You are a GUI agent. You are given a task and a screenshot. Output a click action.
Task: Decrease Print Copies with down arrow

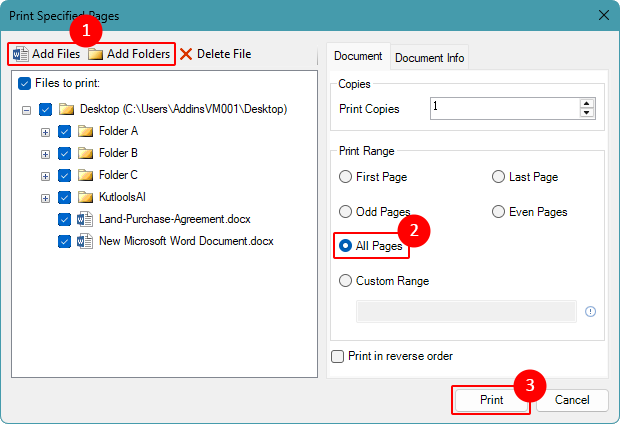(x=587, y=113)
